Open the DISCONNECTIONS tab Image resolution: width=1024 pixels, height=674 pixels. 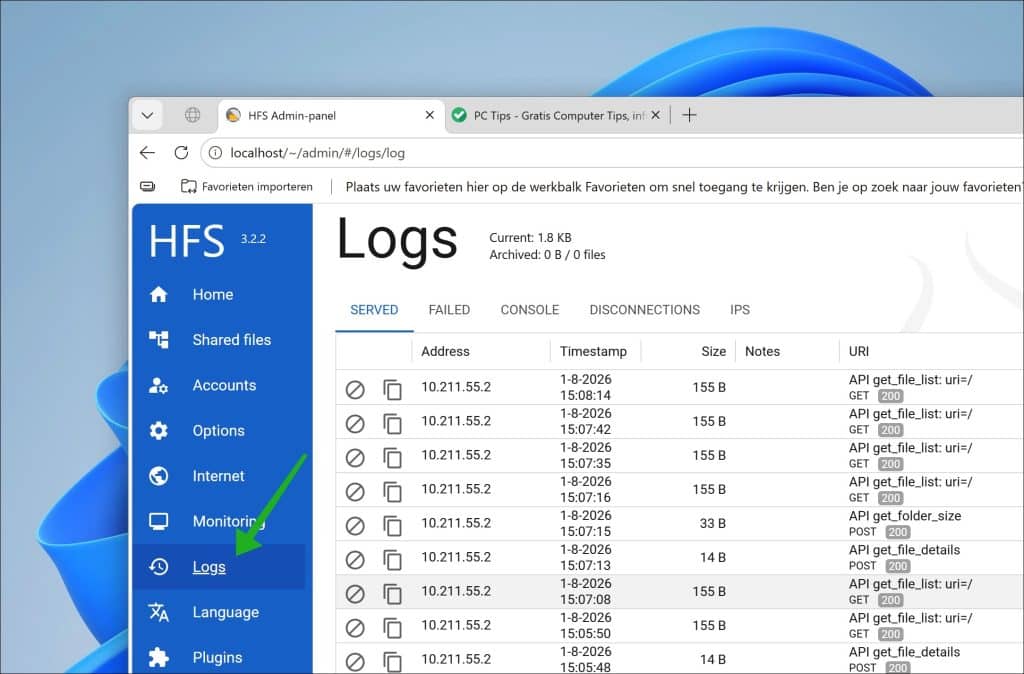[x=645, y=310]
